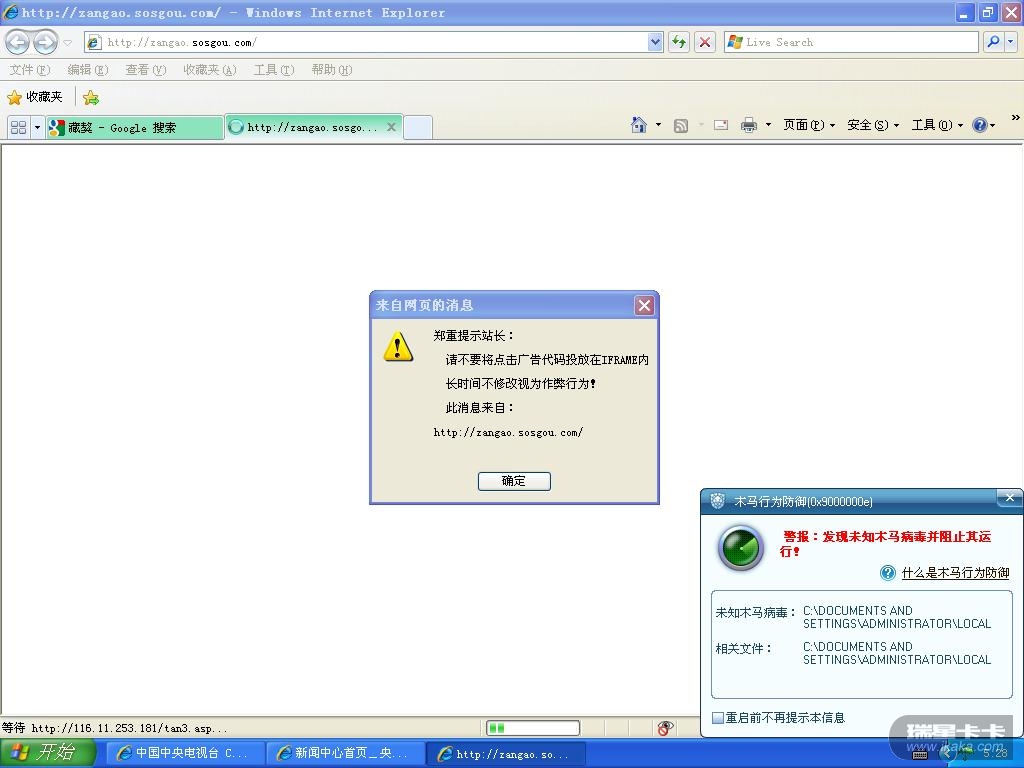Open the 编辑(E) menu
This screenshot has width=1024, height=768.
[x=88, y=70]
